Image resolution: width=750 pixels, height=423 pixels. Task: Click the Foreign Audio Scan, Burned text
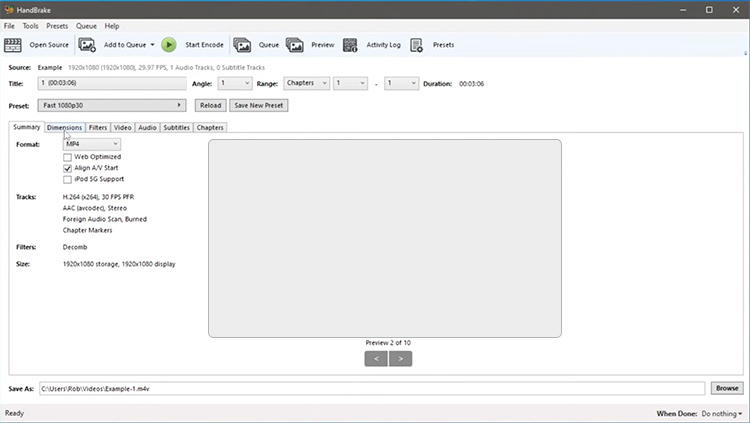point(105,219)
